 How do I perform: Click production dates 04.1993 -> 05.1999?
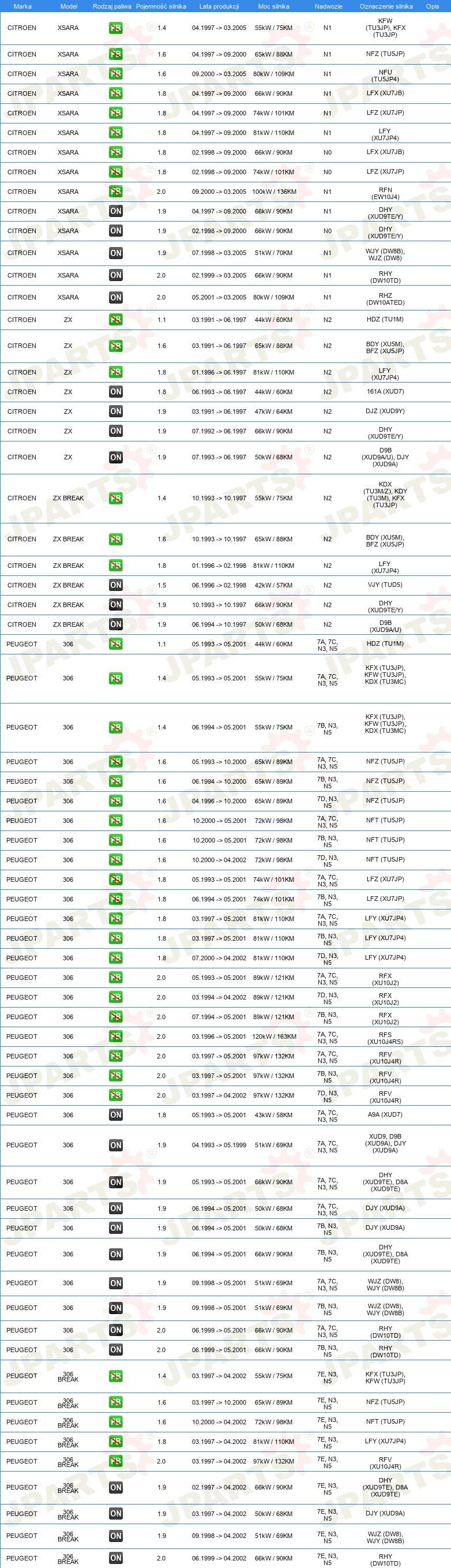219,1146
